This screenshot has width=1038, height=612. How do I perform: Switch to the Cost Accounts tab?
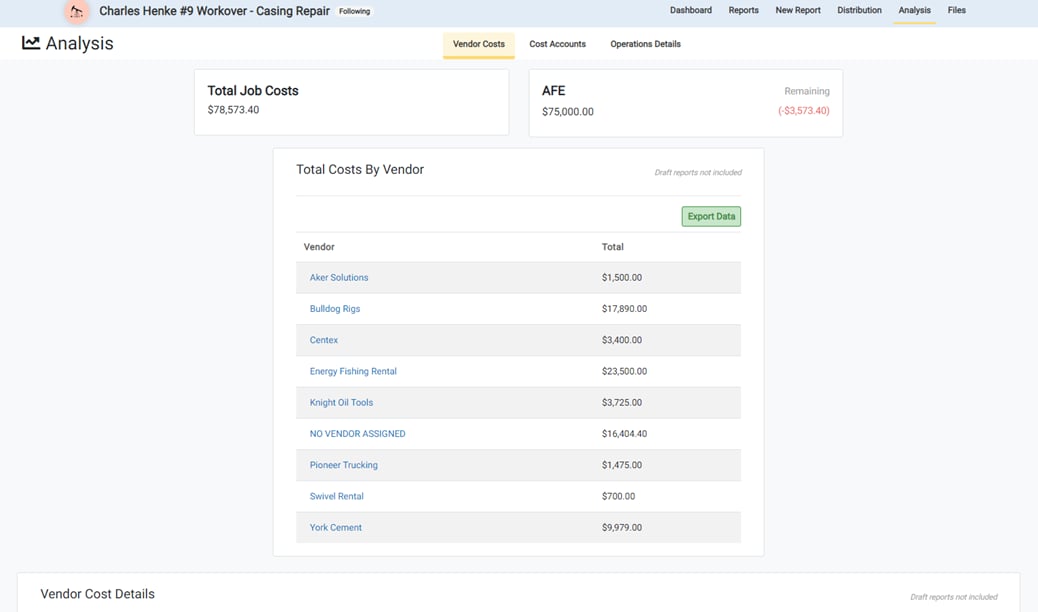[x=557, y=44]
